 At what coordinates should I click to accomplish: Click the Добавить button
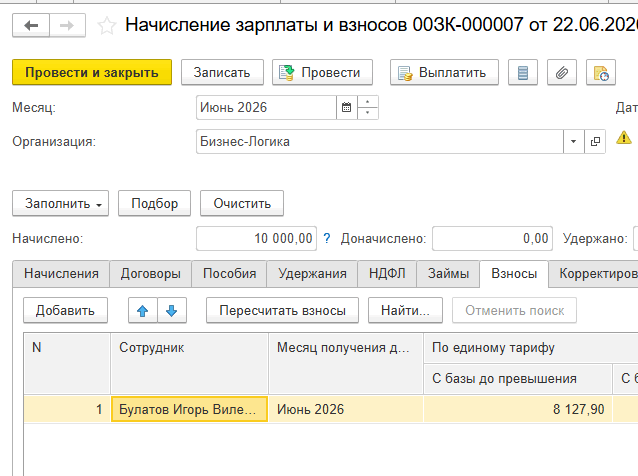pos(66,311)
